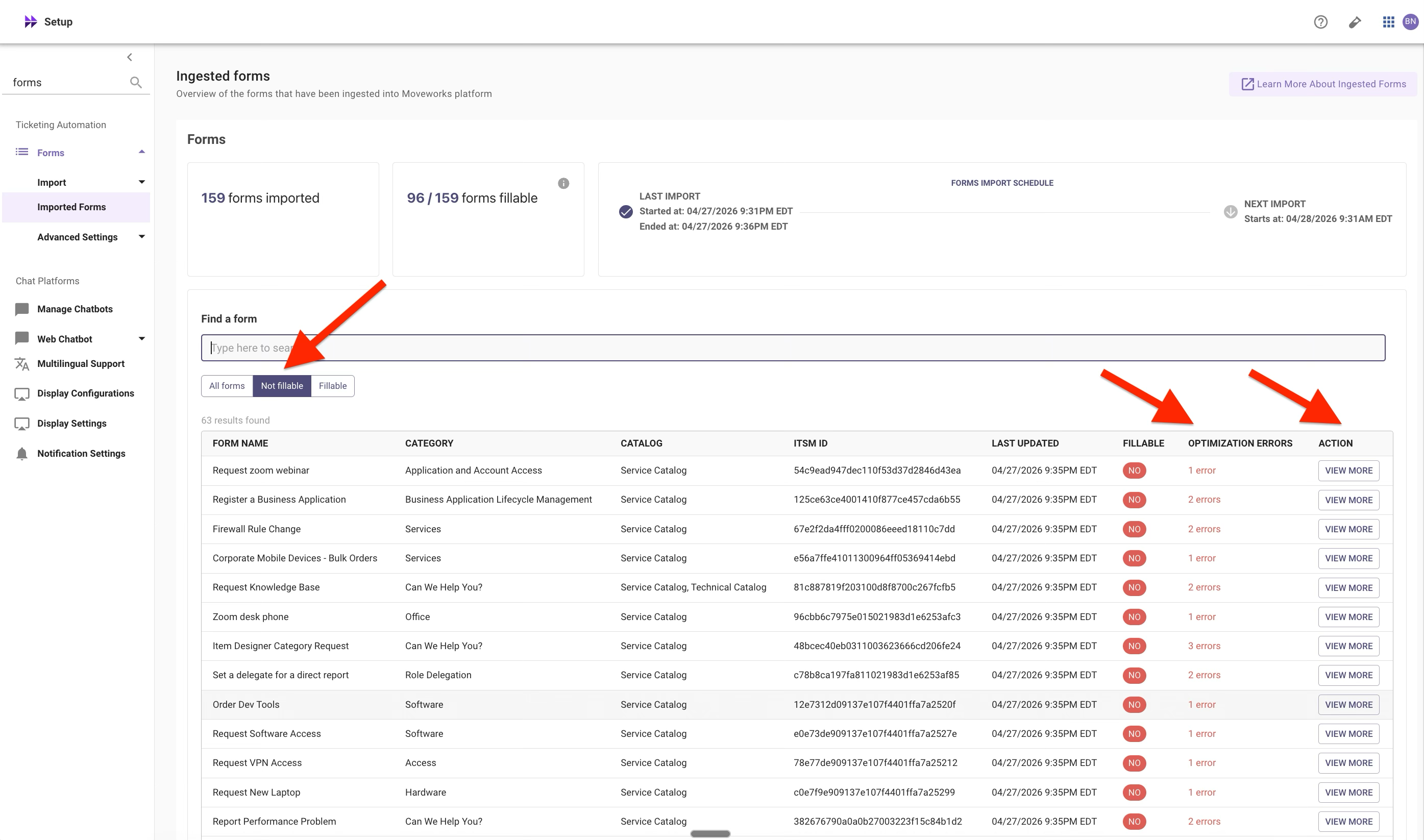The height and width of the screenshot is (840, 1424).
Task: Click 3 errors for Item Designer Category Request
Action: tap(1204, 646)
